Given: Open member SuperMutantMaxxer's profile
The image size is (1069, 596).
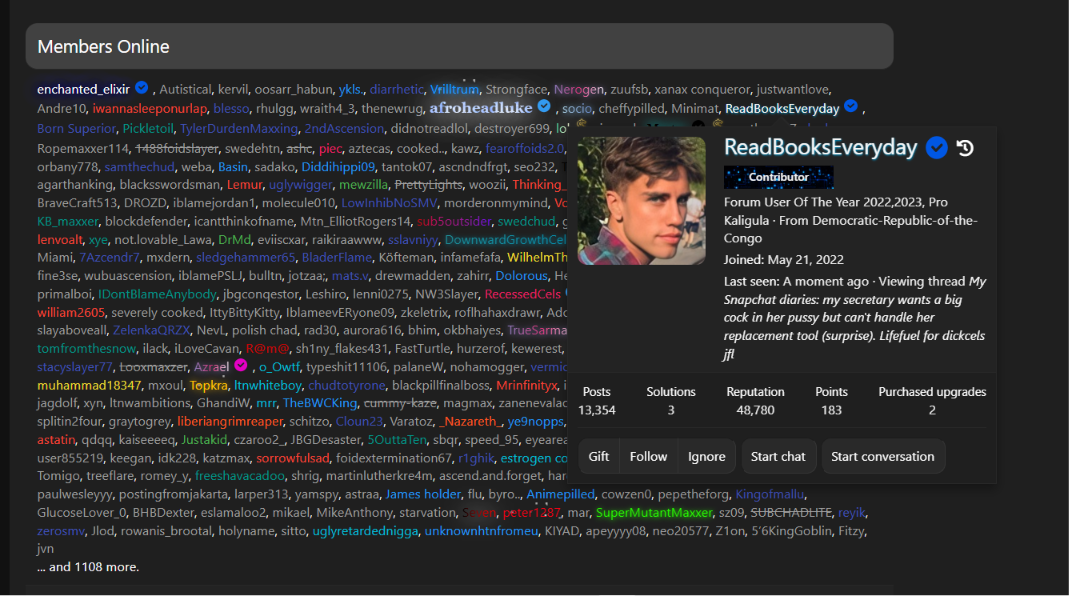Looking at the screenshot, I should 654,512.
